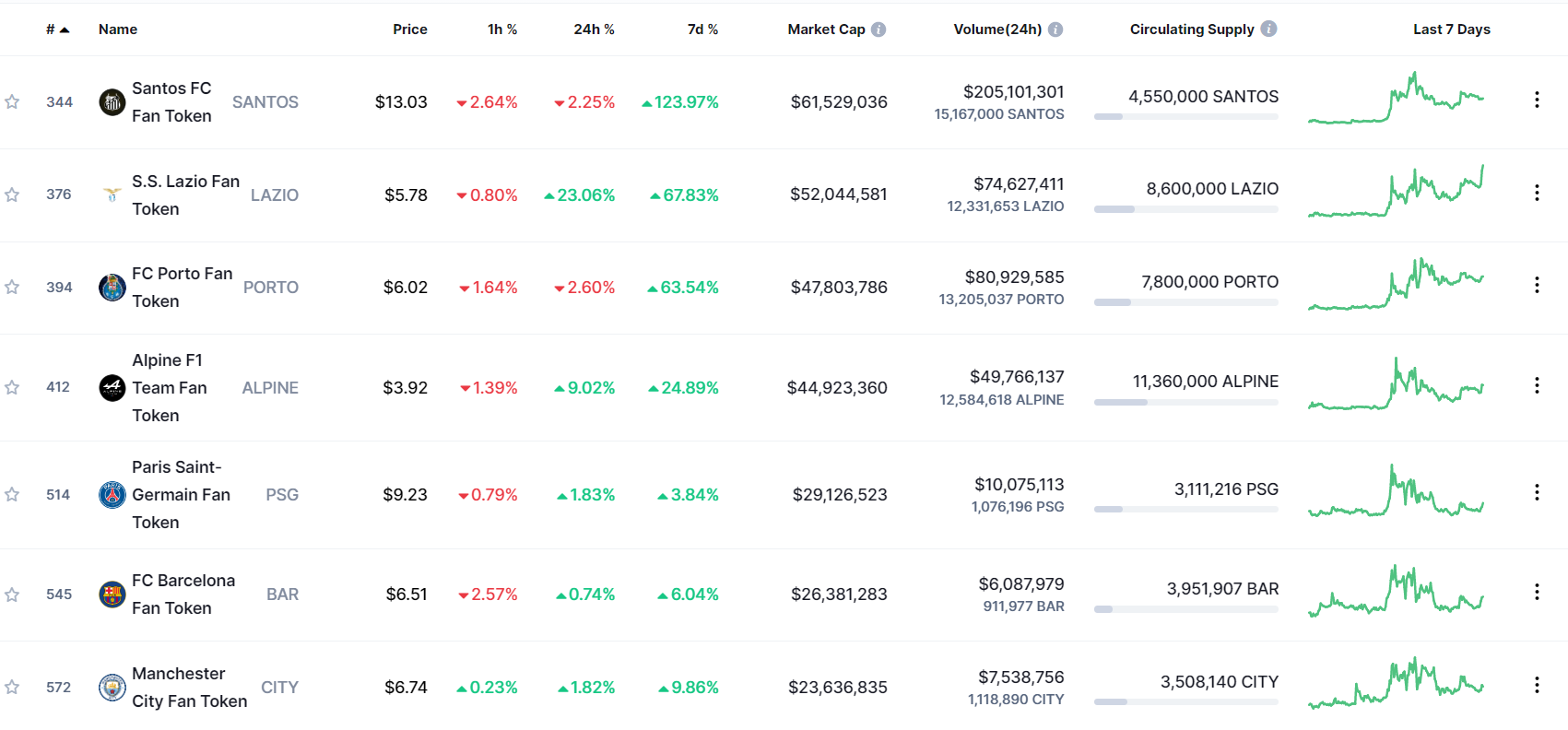Click LAZIO circulating supply progress bar
Viewport: 1568px width, 730px height.
coord(1185,209)
